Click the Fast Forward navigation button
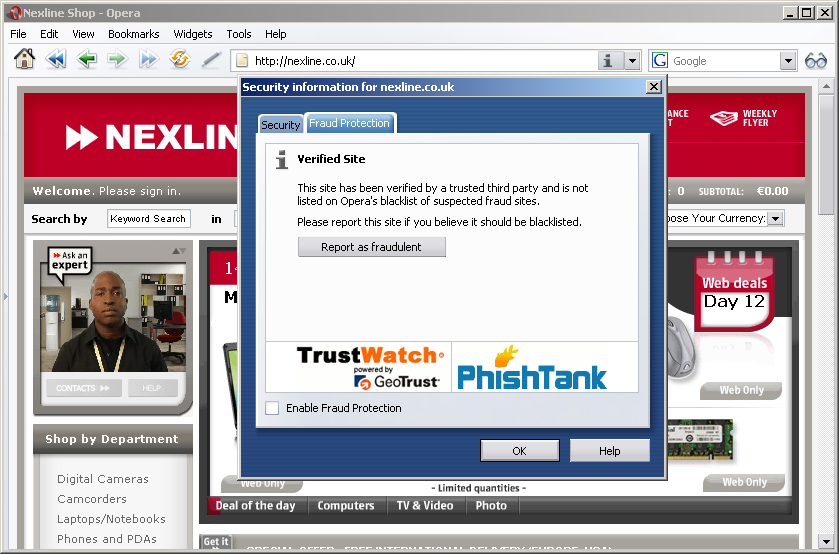 click(148, 59)
